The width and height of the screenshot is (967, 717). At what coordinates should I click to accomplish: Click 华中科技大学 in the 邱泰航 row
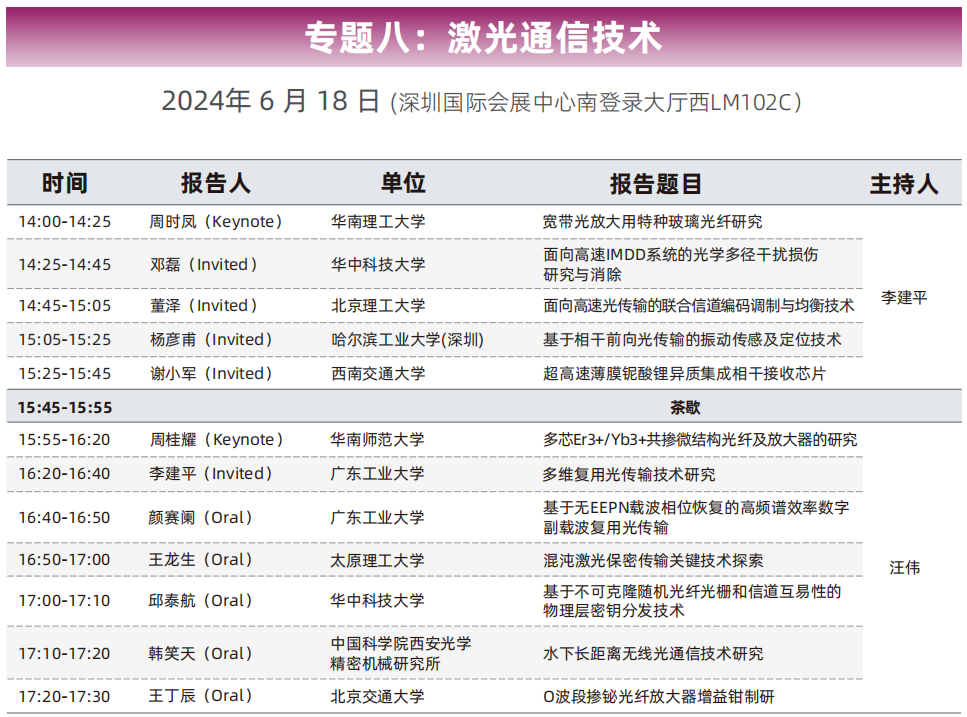(x=377, y=601)
